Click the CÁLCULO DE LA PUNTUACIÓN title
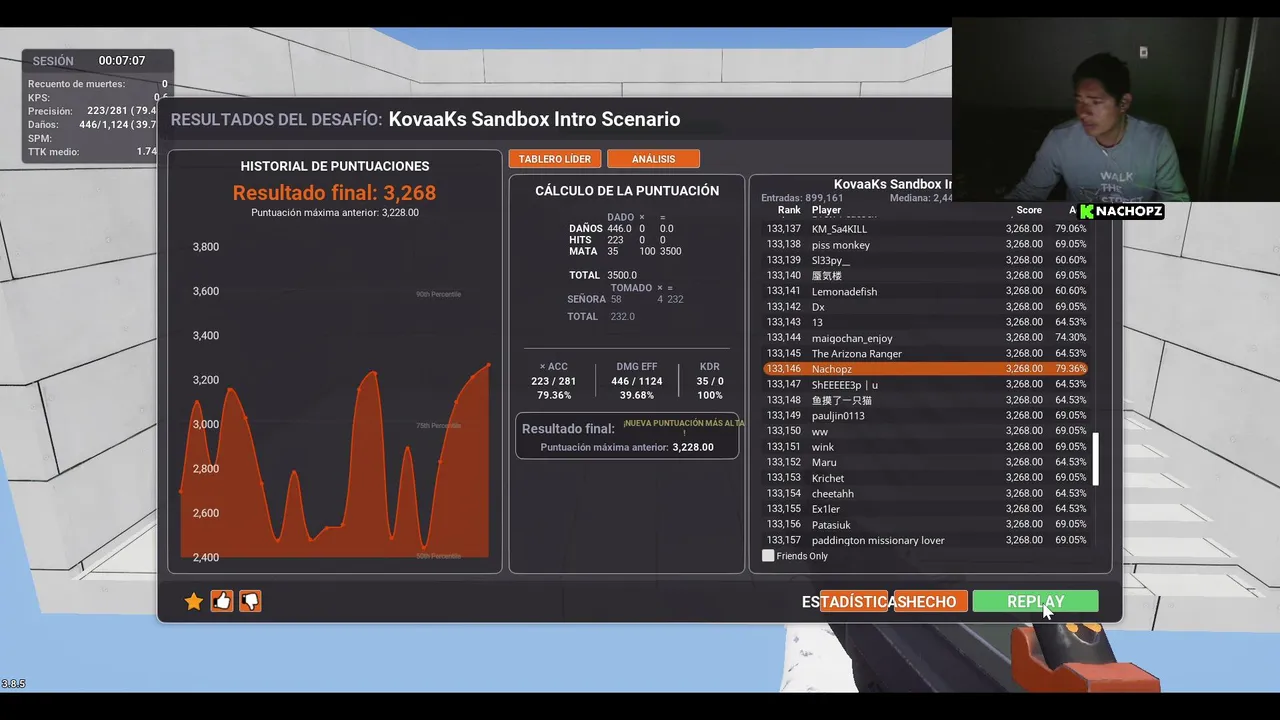1280x720 pixels. pyautogui.click(x=627, y=190)
